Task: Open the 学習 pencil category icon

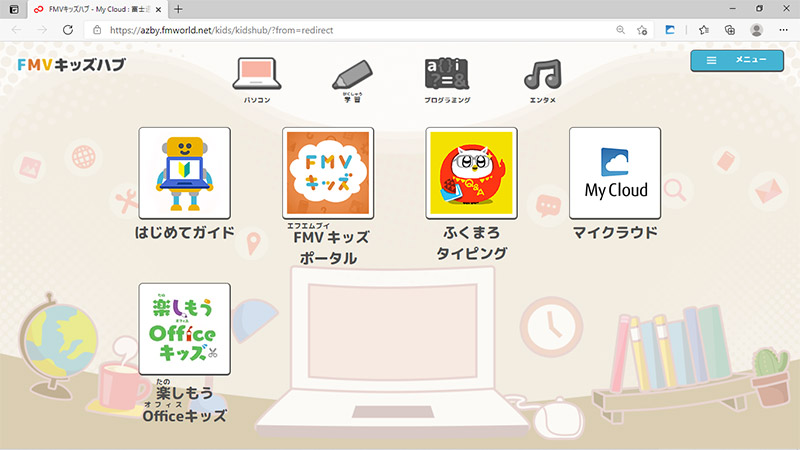Action: [353, 75]
